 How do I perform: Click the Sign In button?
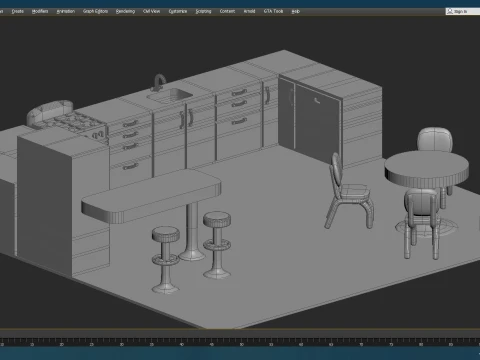[x=462, y=11]
